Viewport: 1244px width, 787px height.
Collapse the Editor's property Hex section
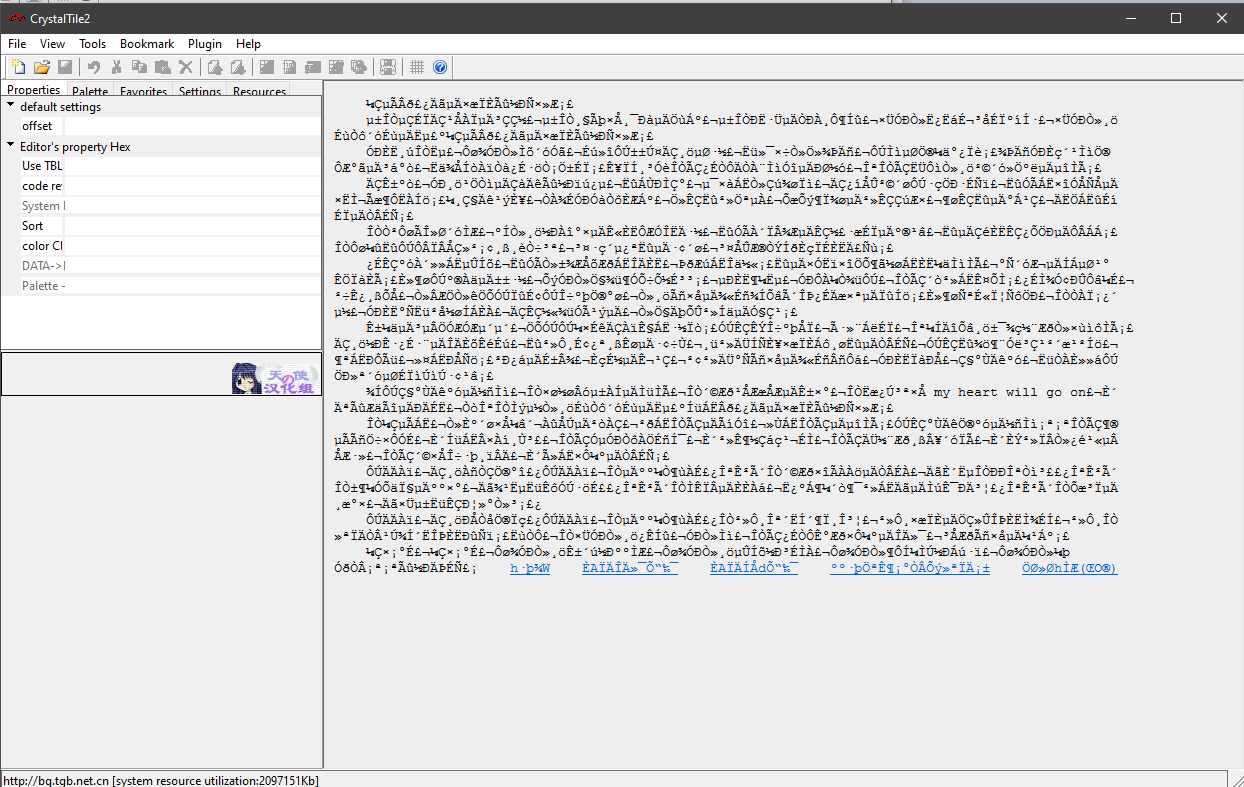(x=11, y=146)
